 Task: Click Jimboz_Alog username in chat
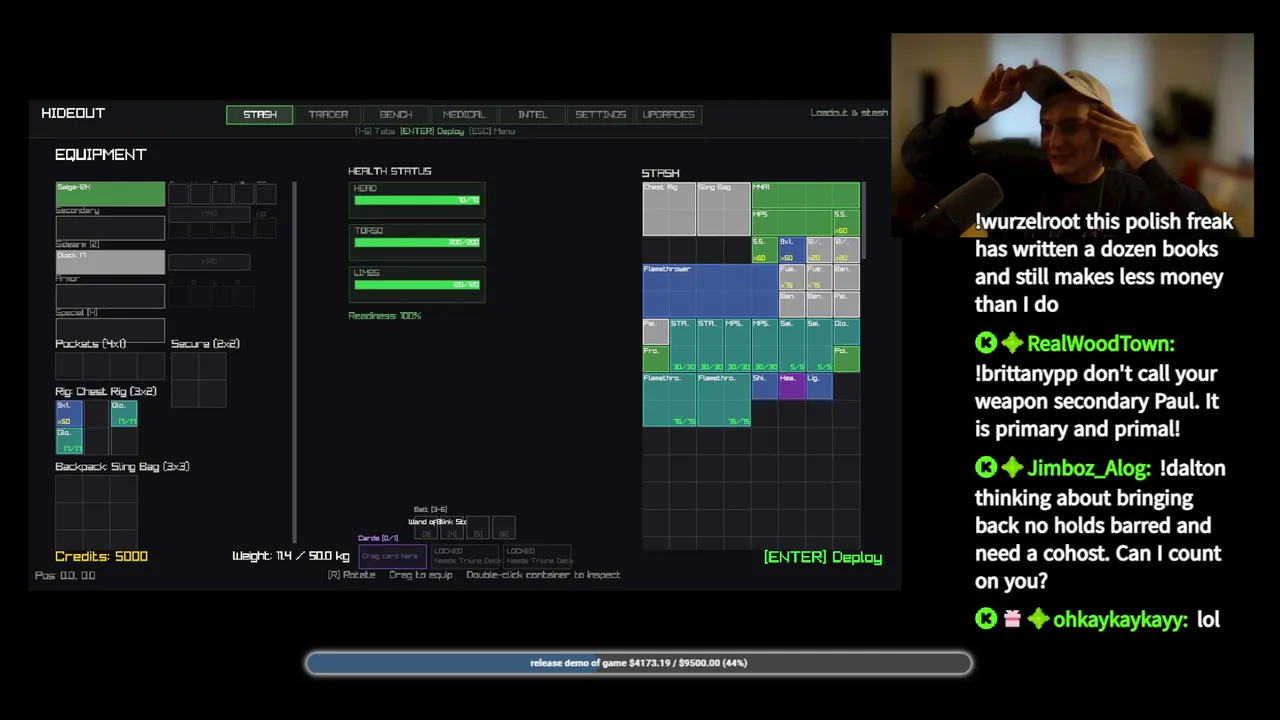(1089, 468)
